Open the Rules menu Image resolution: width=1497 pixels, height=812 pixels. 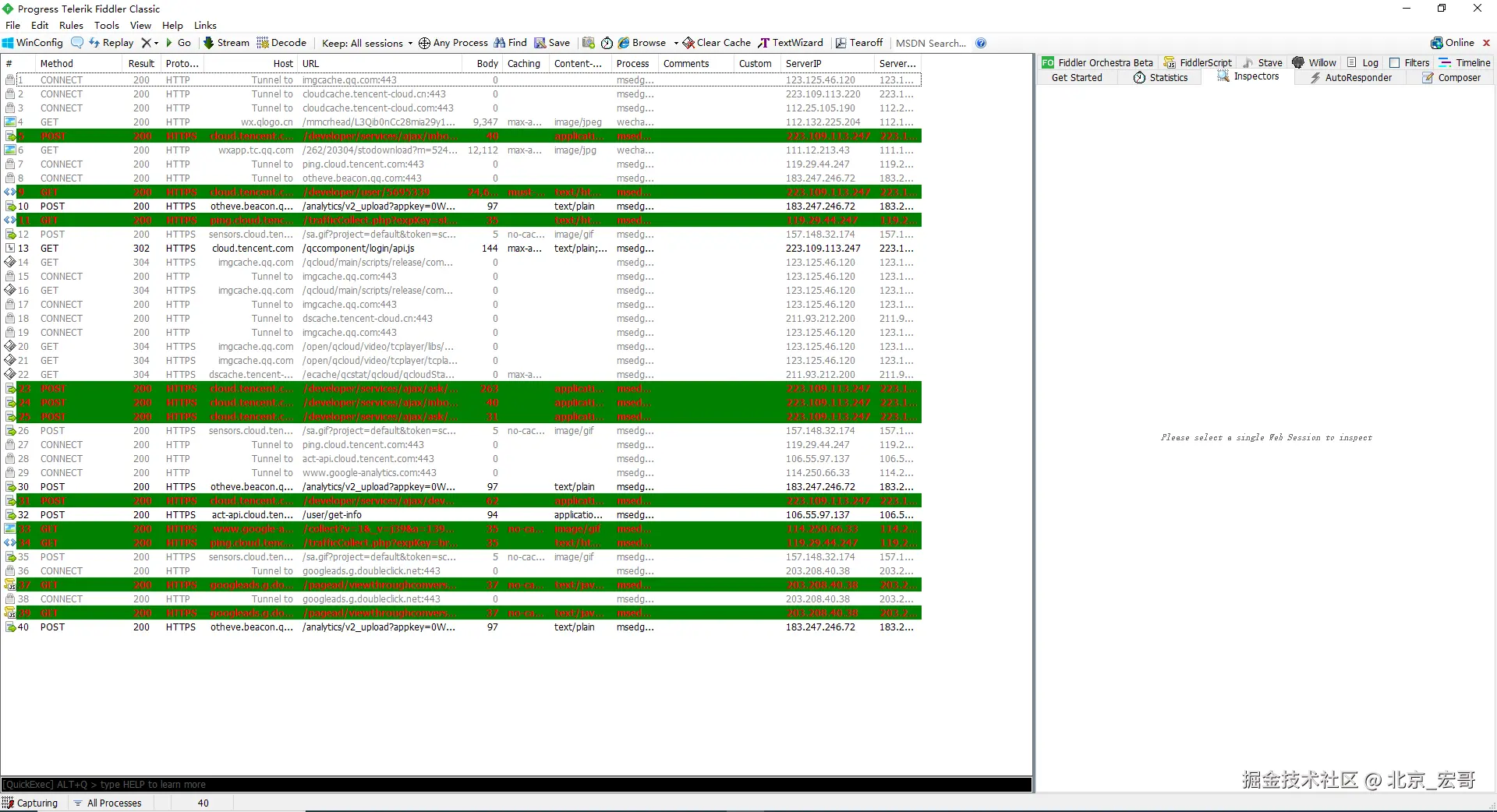(x=71, y=25)
